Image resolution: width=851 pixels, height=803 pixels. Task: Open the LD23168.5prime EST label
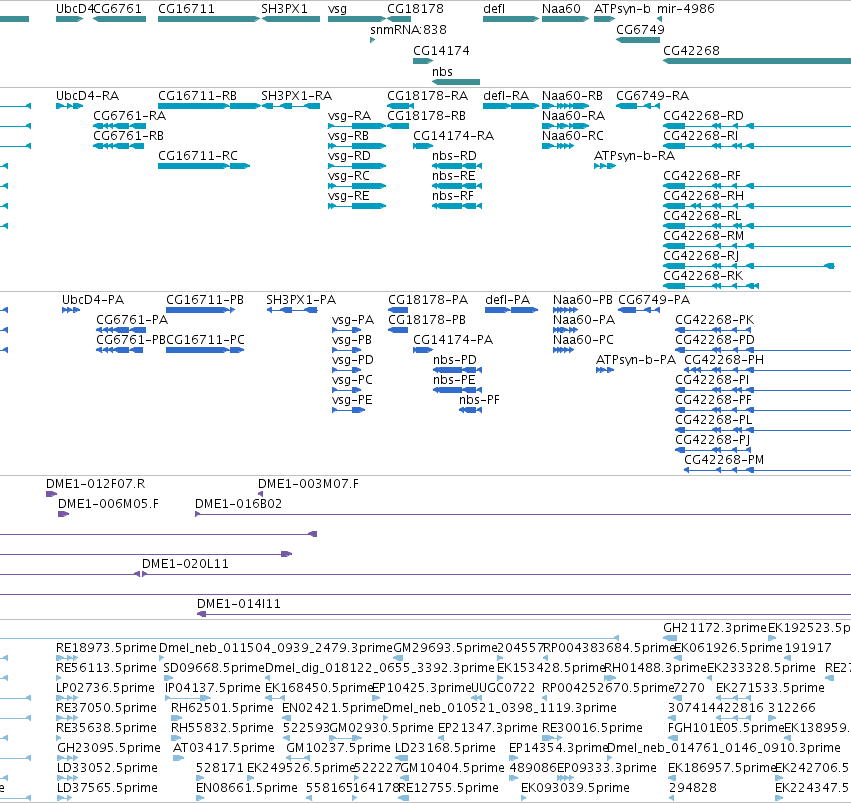(445, 748)
